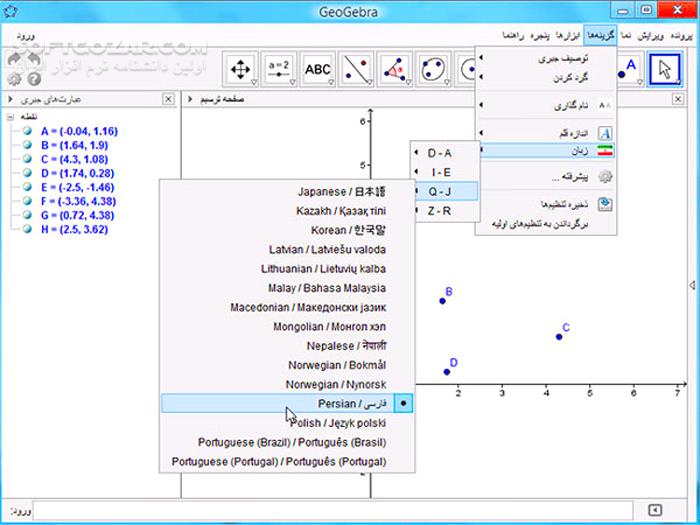Click the input bar text field
The width and height of the screenshot is (700, 525).
click(x=333, y=510)
